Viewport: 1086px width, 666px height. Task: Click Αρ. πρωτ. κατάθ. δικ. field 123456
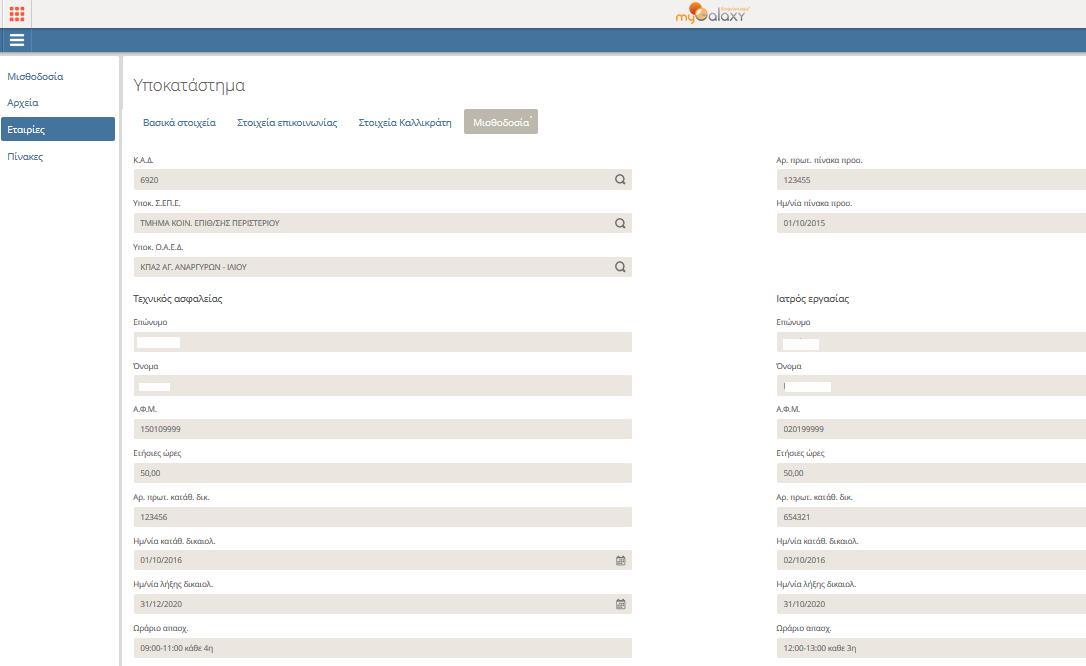382,516
